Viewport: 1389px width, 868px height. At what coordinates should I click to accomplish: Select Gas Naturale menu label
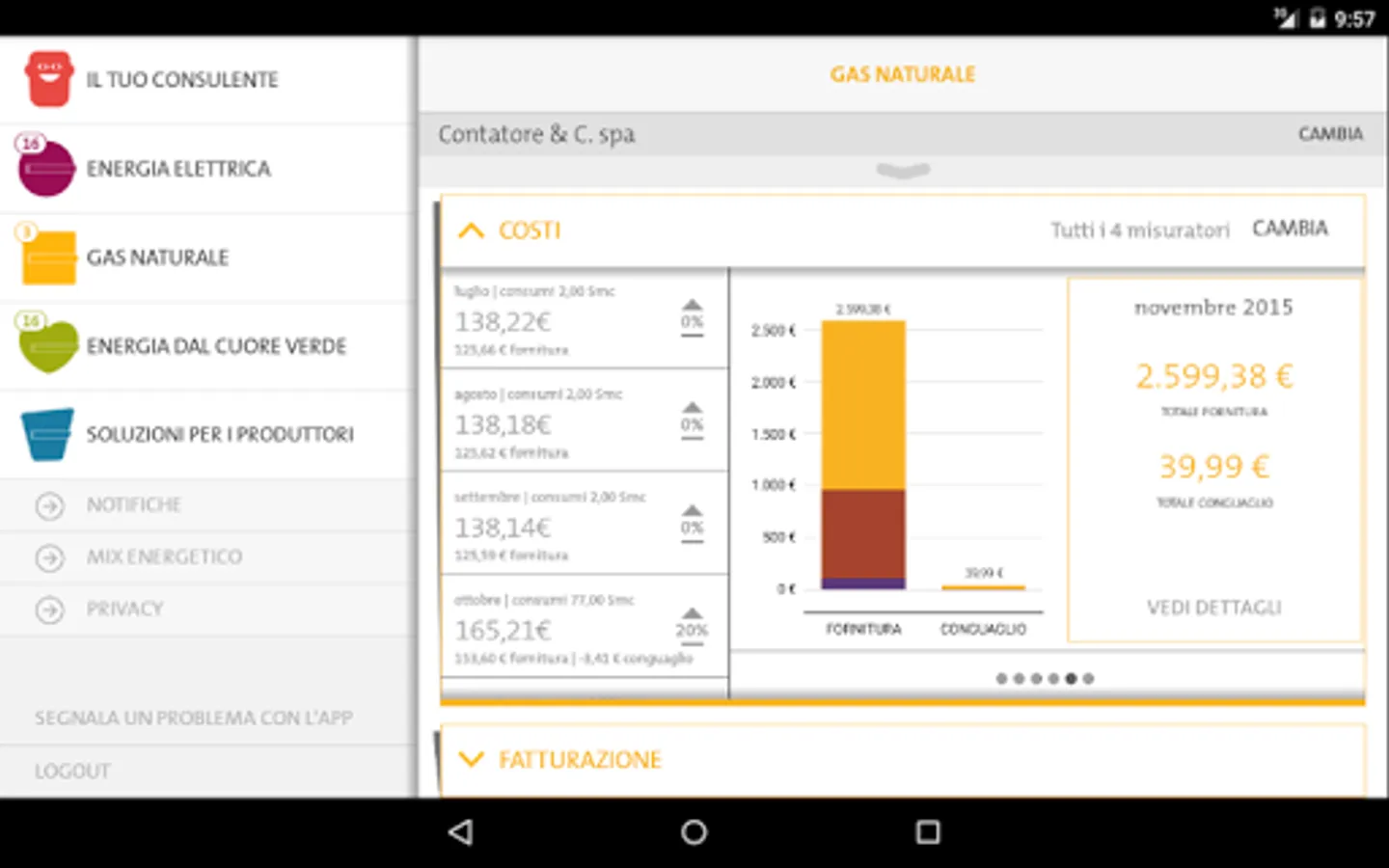[157, 258]
